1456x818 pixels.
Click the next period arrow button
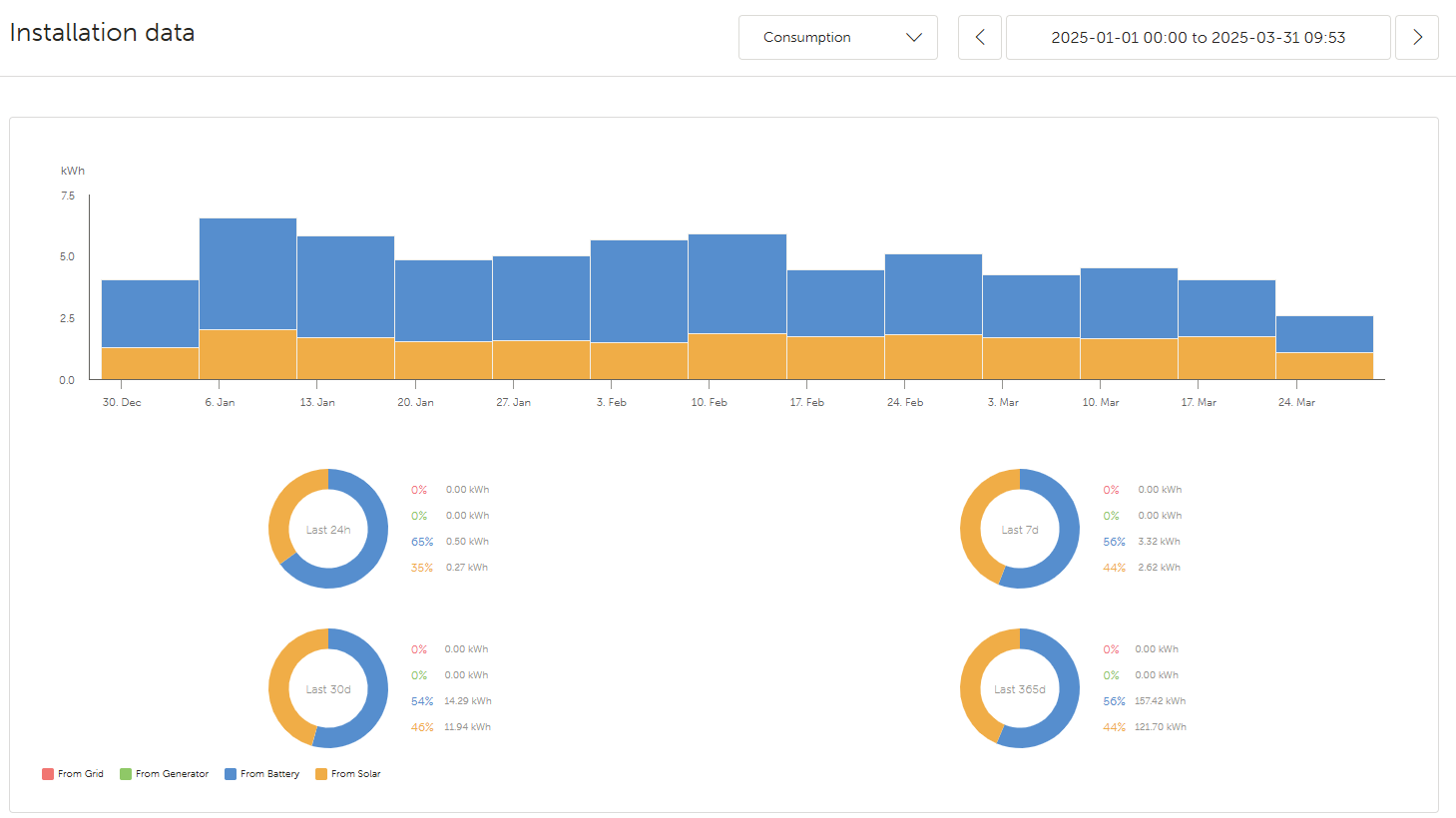(x=1416, y=38)
